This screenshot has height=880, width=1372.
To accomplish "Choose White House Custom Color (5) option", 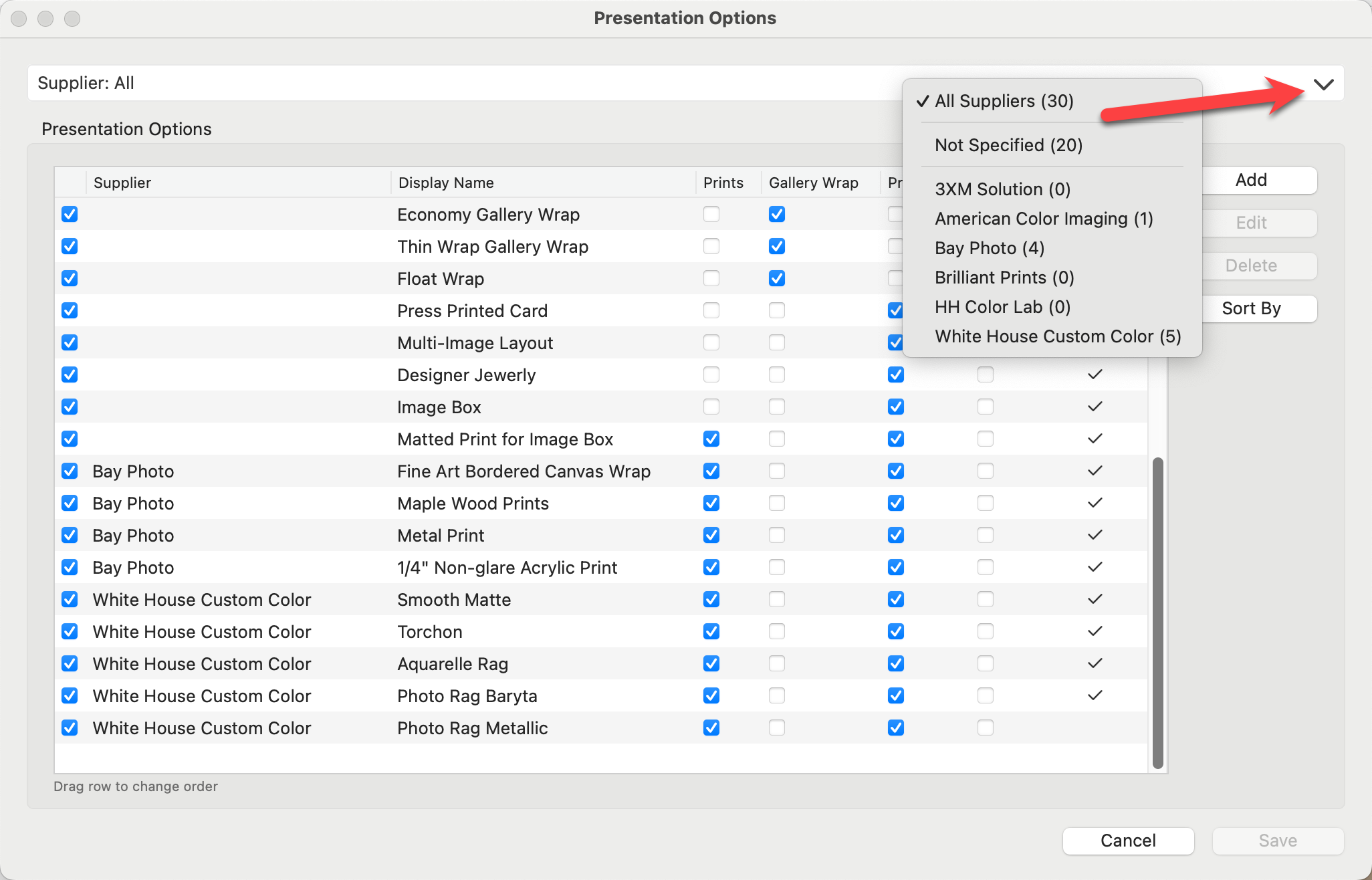I will click(x=1057, y=336).
